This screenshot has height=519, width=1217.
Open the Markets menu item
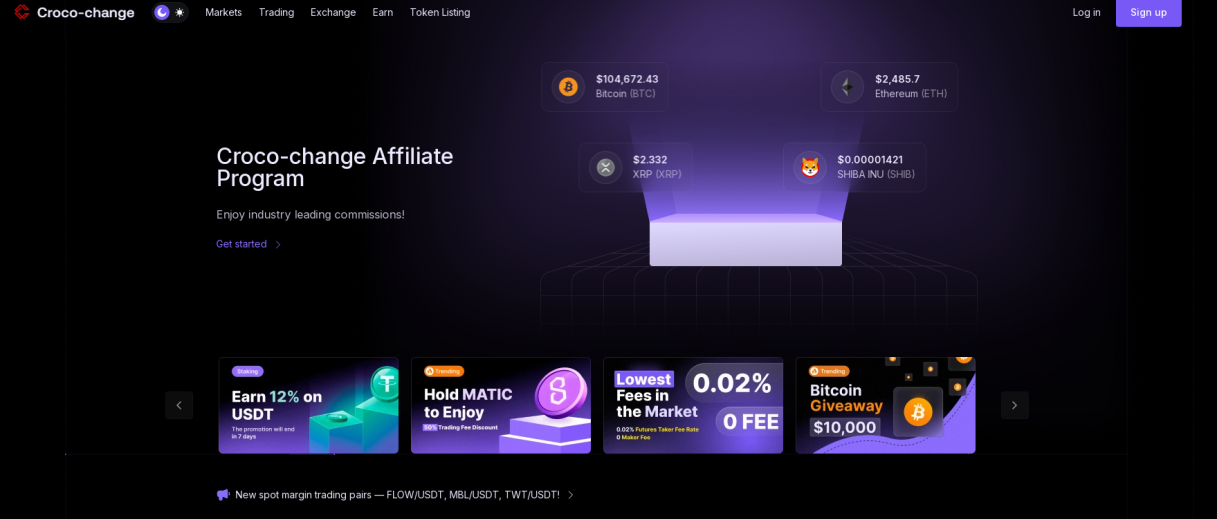(224, 12)
